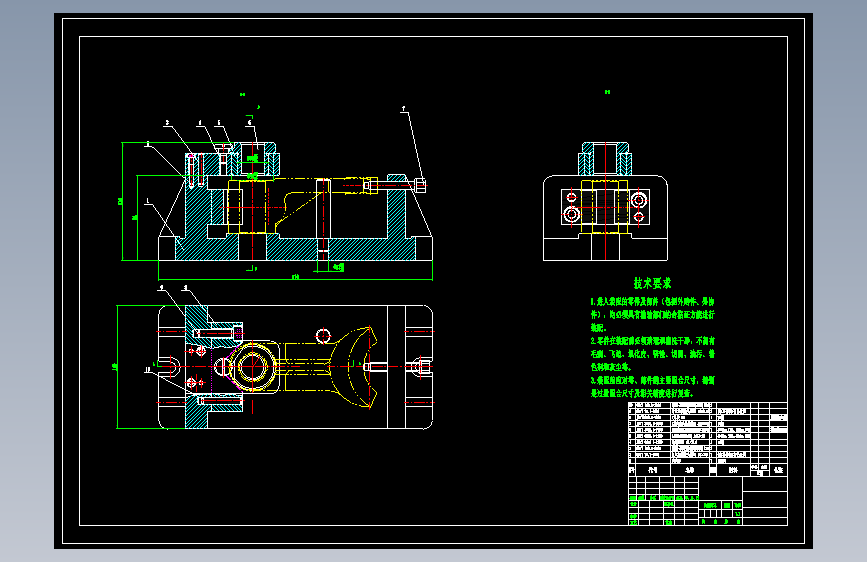The height and width of the screenshot is (562, 867).
Task: Click the title block in bottom-right corner
Action: tap(708, 501)
